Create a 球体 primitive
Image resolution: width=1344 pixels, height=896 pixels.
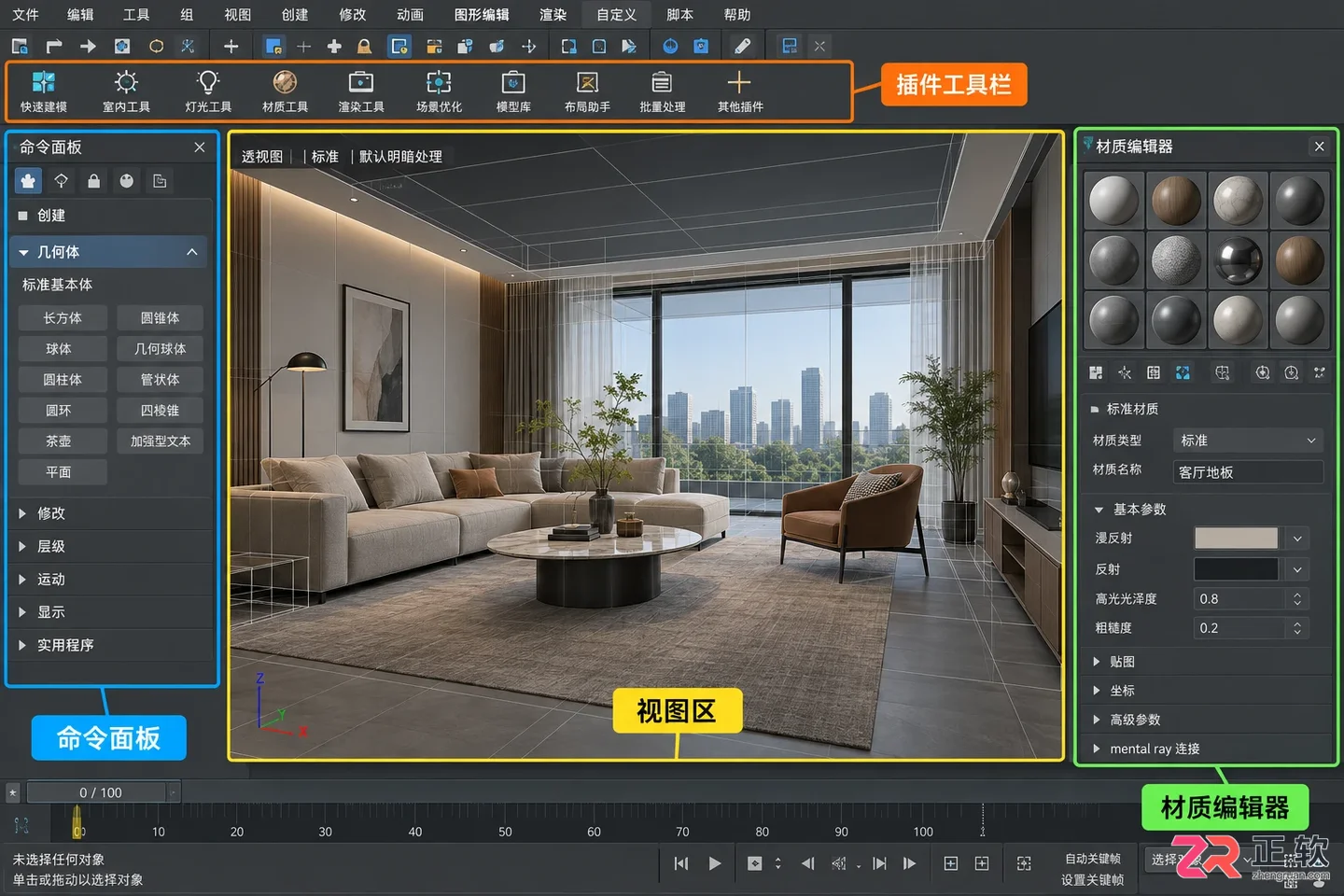tap(63, 349)
